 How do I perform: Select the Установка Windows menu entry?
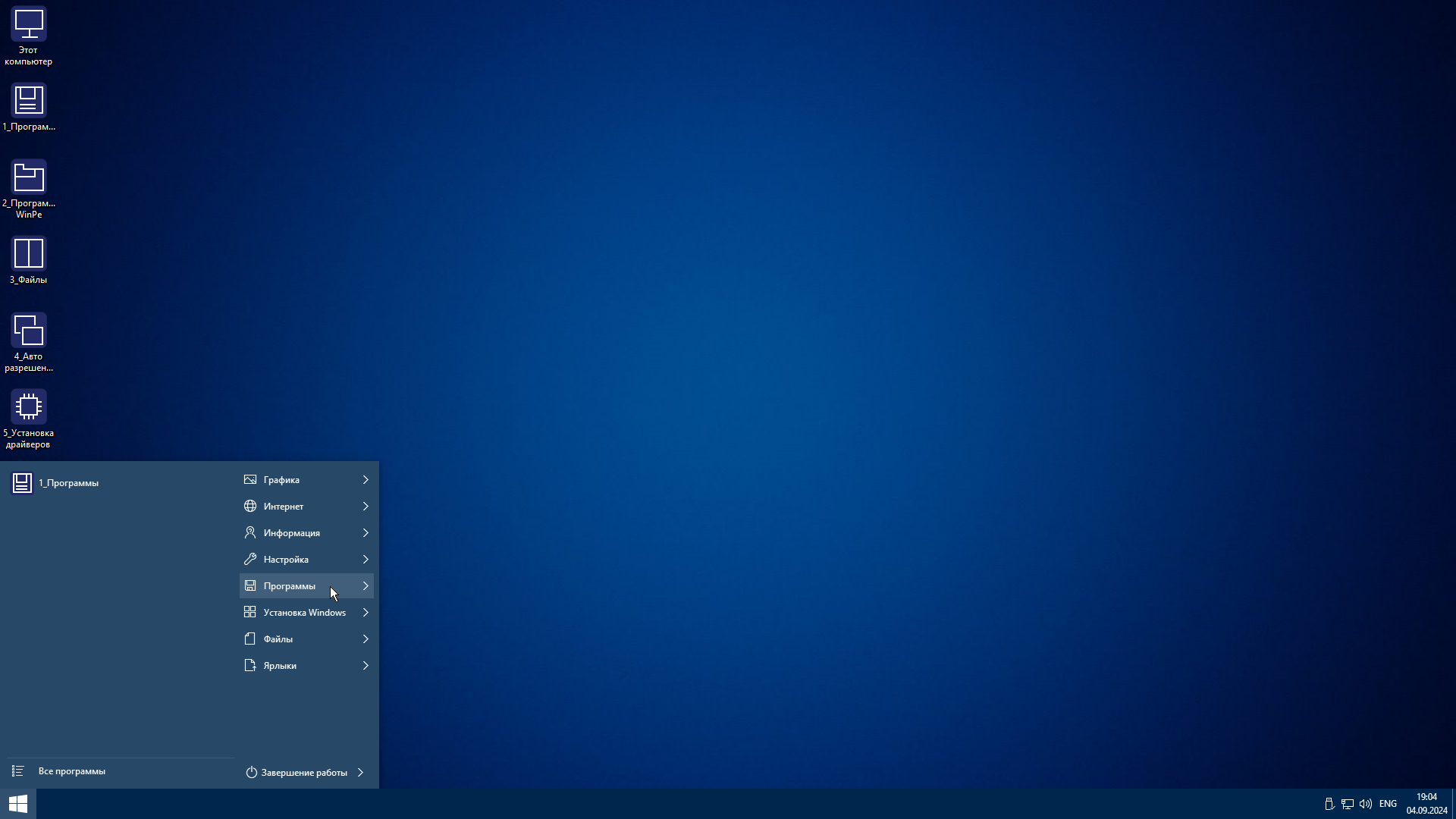tap(306, 613)
